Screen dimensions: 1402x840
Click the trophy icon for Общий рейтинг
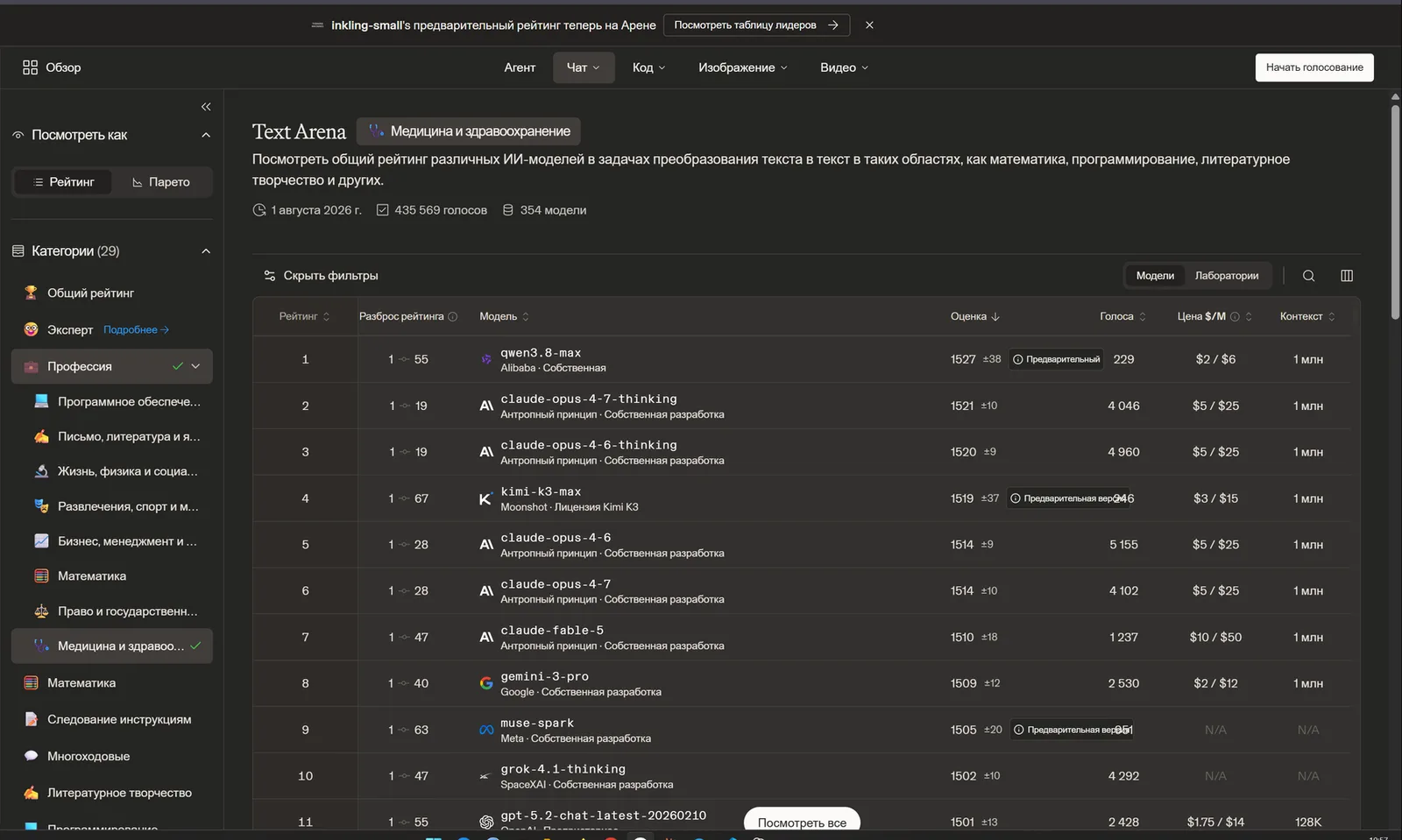click(31, 293)
